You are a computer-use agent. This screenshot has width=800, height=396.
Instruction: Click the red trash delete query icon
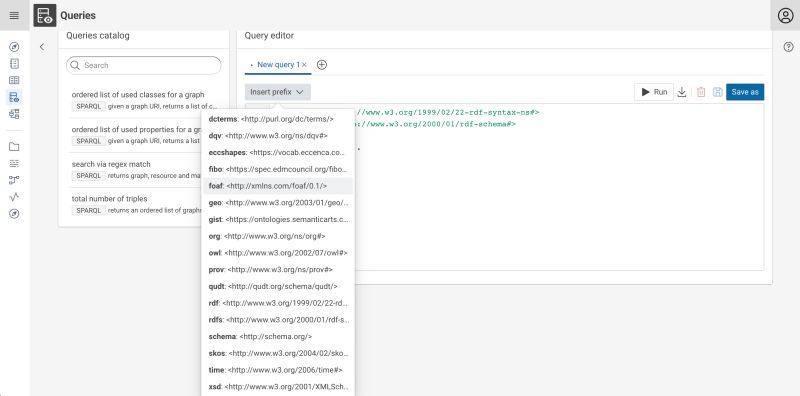(x=701, y=92)
